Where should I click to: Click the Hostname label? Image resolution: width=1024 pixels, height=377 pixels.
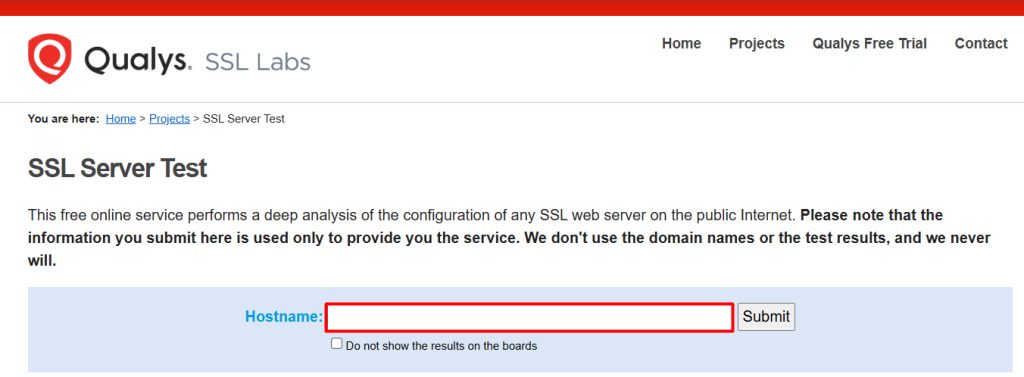point(284,317)
